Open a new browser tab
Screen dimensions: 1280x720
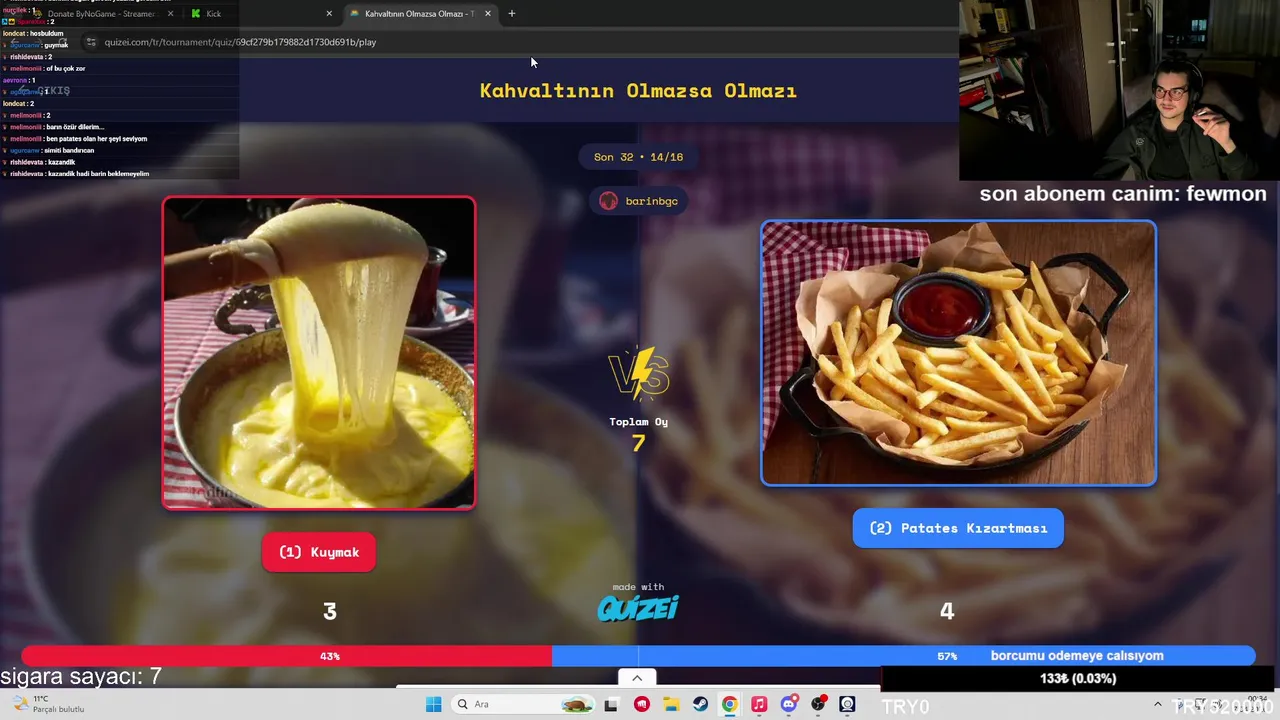click(512, 14)
